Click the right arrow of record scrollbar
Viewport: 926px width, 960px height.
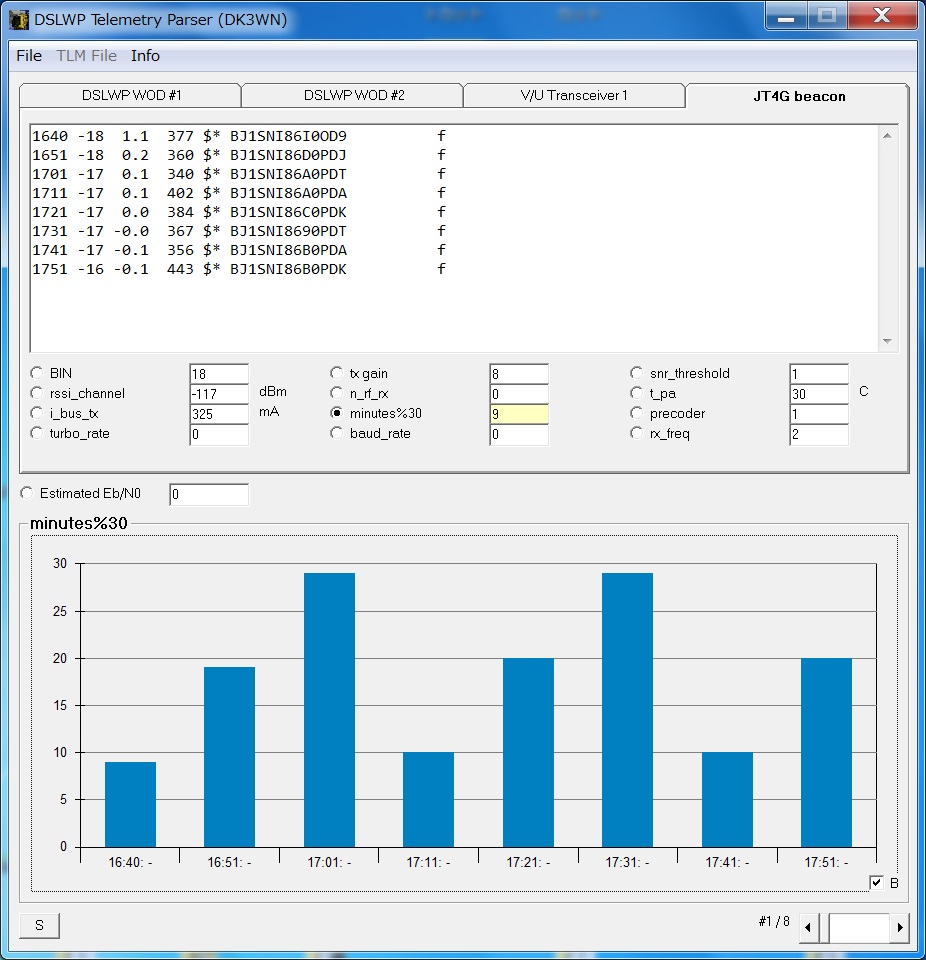click(x=900, y=927)
